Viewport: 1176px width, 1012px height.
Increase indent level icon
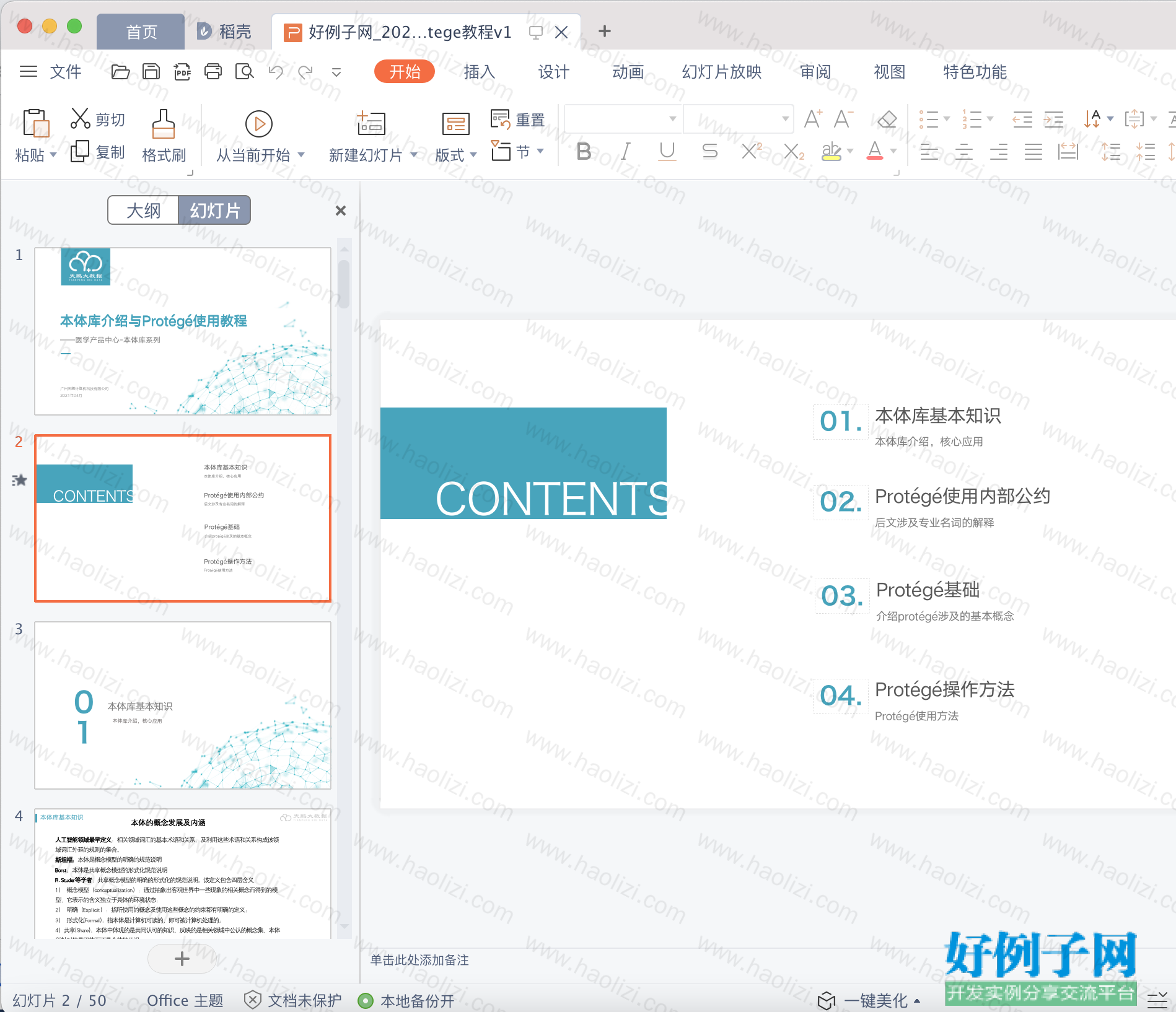[x=1053, y=119]
